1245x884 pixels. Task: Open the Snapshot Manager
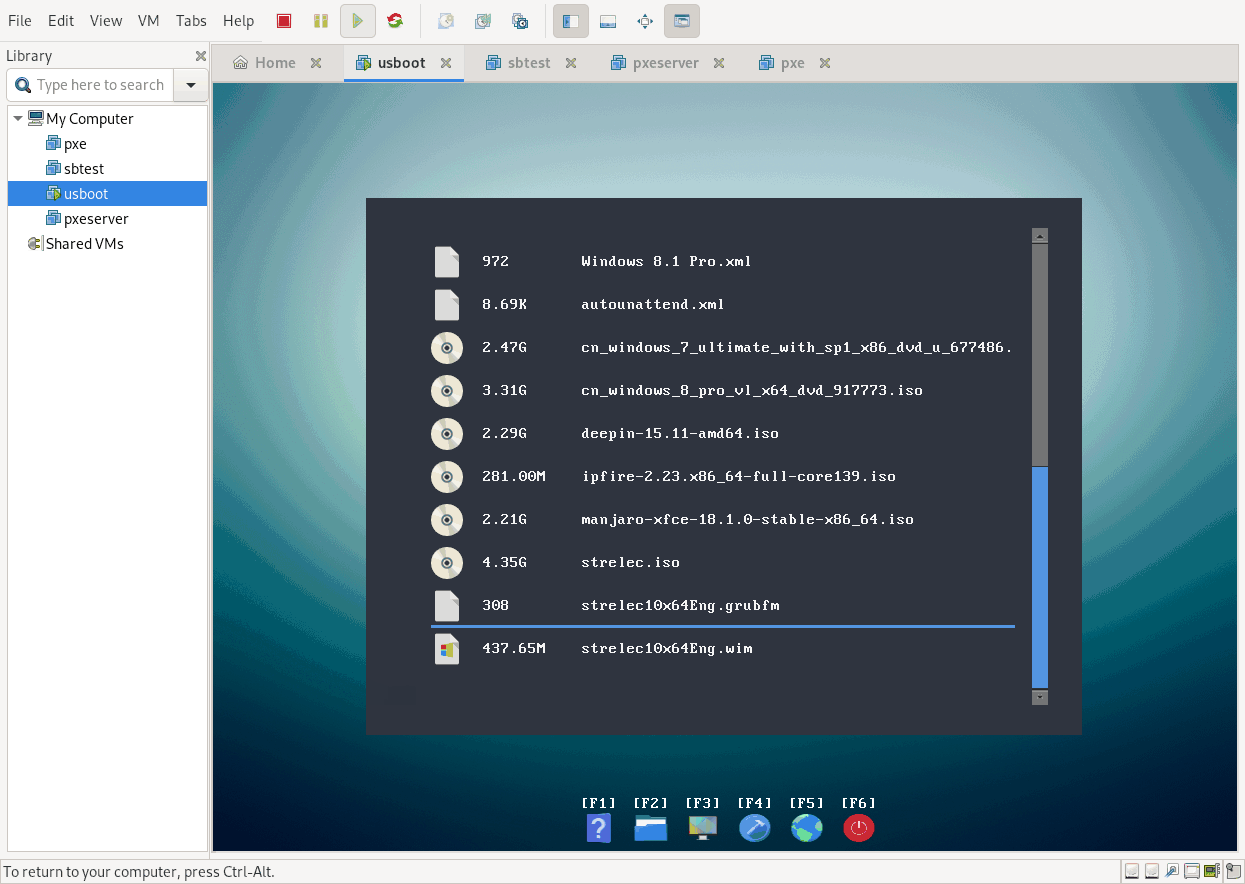coord(520,20)
